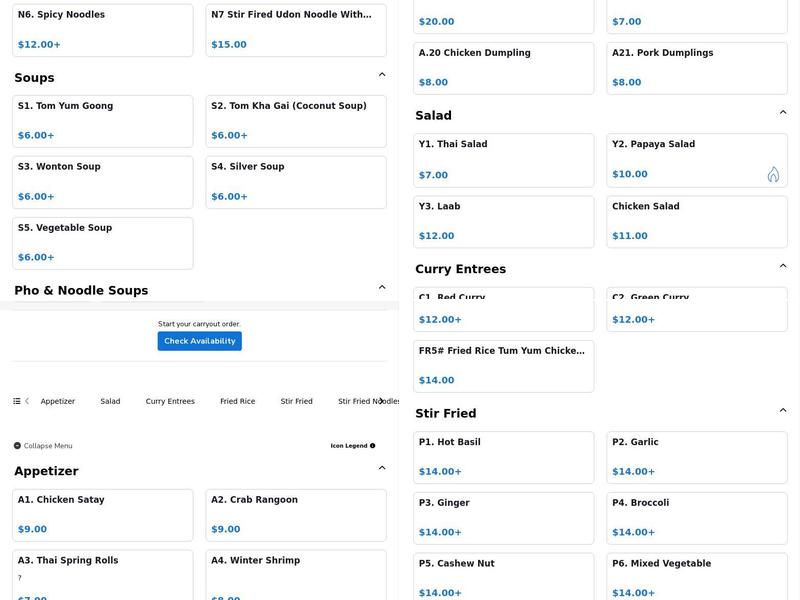Click the Icon Legend info icon
This screenshot has height=600, width=800.
pyautogui.click(x=373, y=446)
